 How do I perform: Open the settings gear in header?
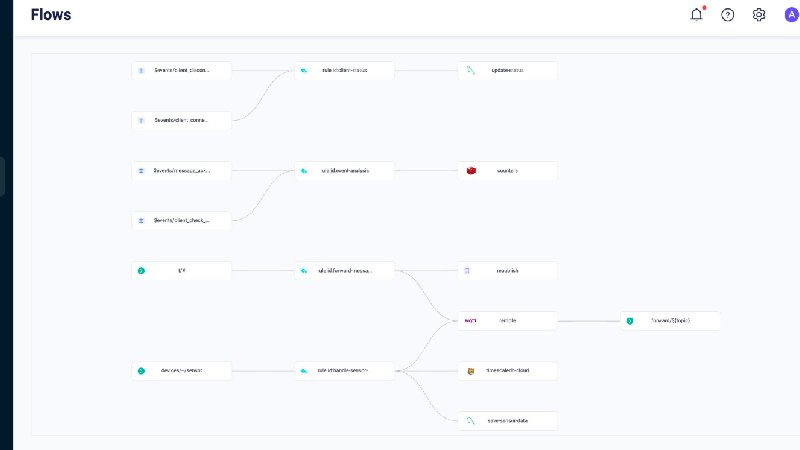(x=759, y=15)
